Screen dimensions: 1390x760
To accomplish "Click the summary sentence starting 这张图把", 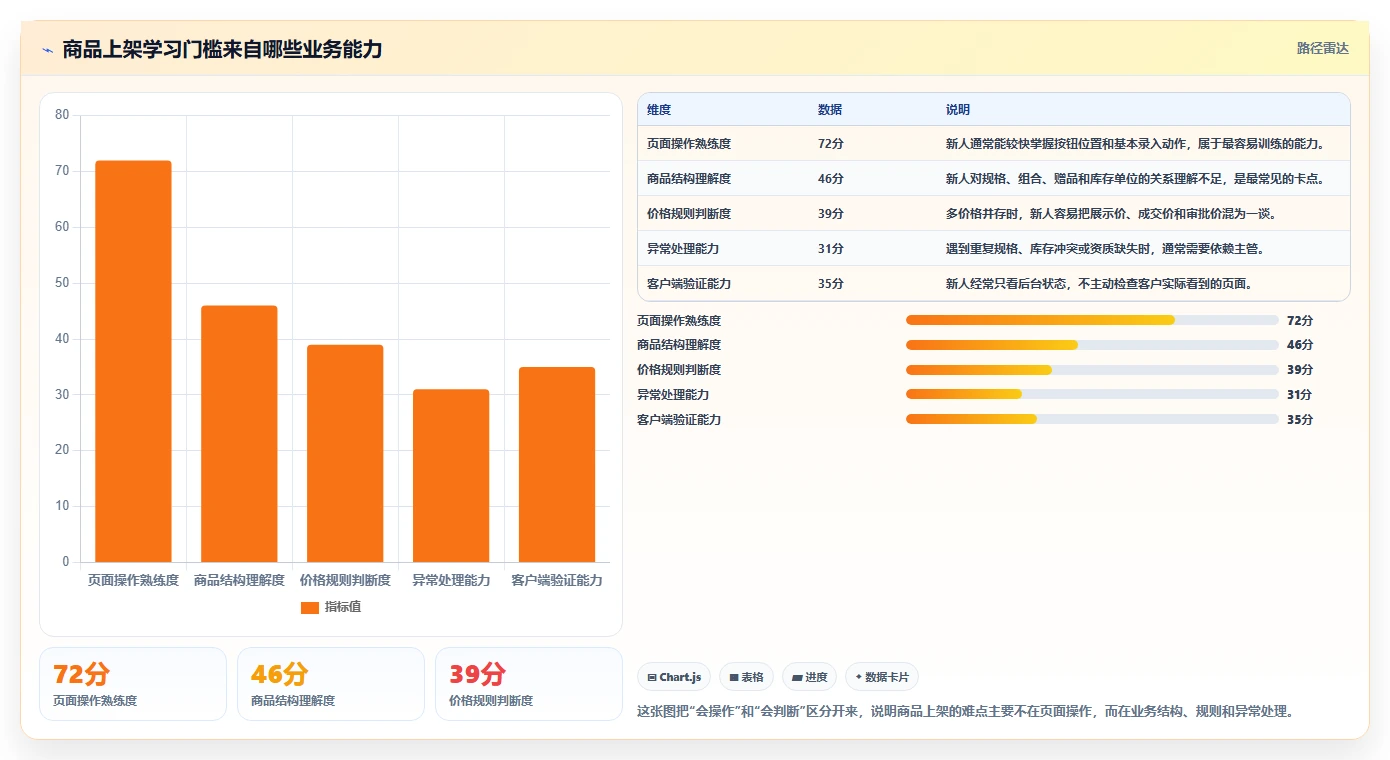I will tap(968, 712).
